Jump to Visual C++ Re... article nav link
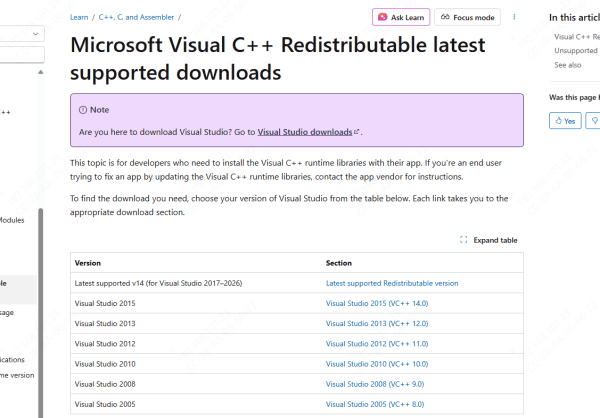The image size is (600, 418). coord(577,37)
